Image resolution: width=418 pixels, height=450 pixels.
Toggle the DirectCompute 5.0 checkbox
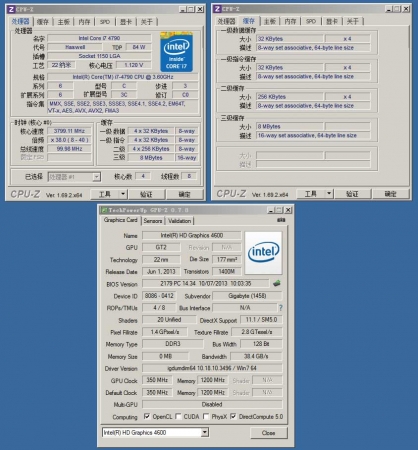(x=233, y=416)
